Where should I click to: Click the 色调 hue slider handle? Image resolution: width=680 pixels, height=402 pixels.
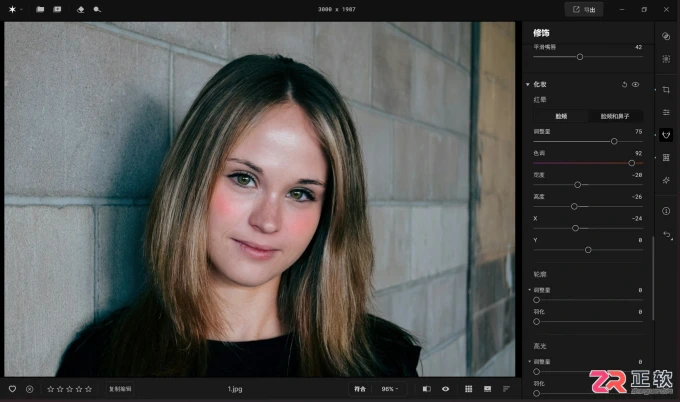pyautogui.click(x=631, y=163)
